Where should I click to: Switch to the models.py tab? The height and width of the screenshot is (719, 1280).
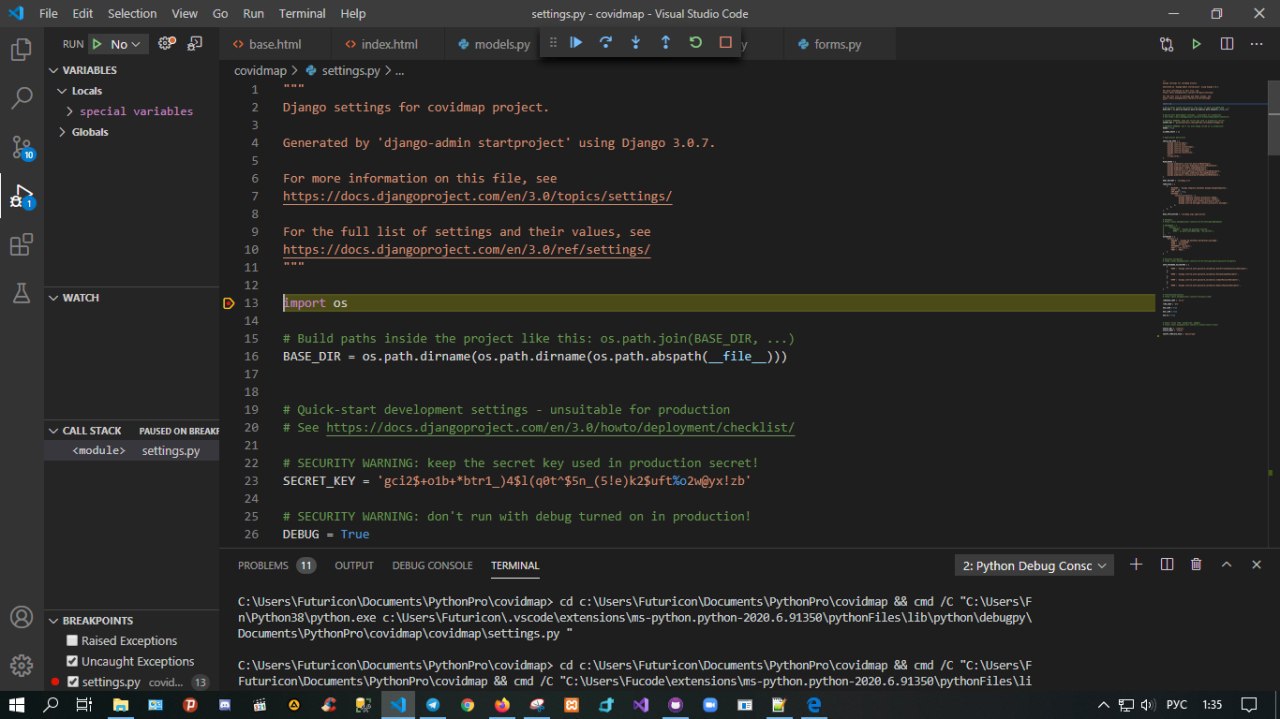[x=494, y=44]
